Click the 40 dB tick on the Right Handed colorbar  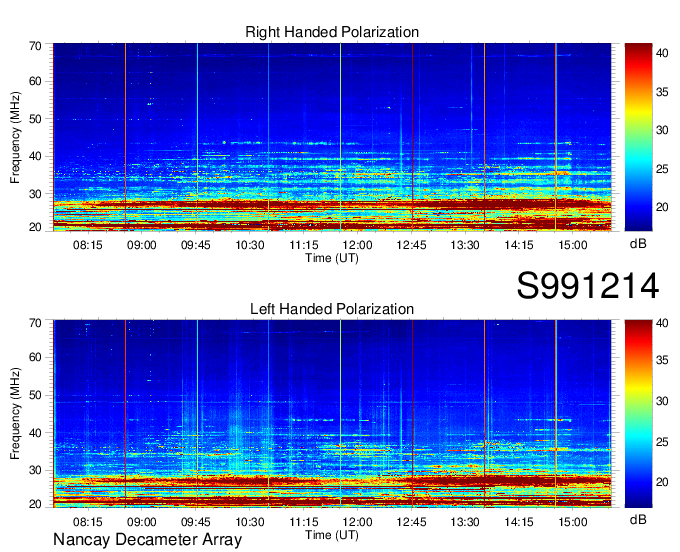click(x=662, y=53)
